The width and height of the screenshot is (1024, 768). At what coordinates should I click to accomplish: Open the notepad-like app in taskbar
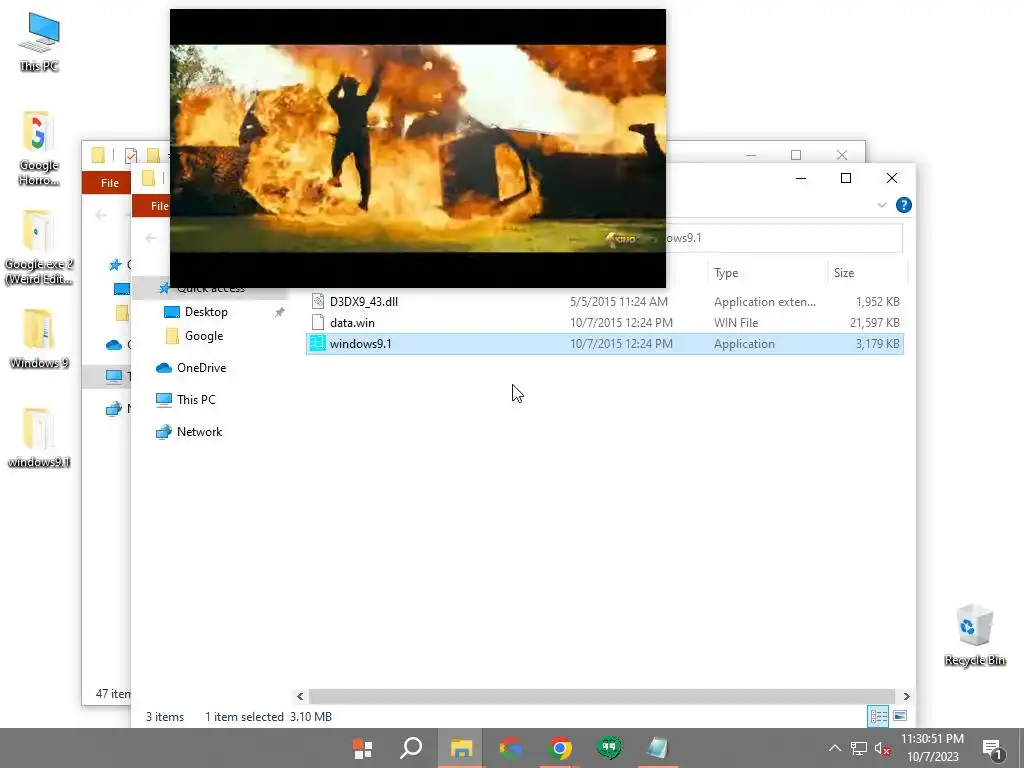tap(658, 748)
